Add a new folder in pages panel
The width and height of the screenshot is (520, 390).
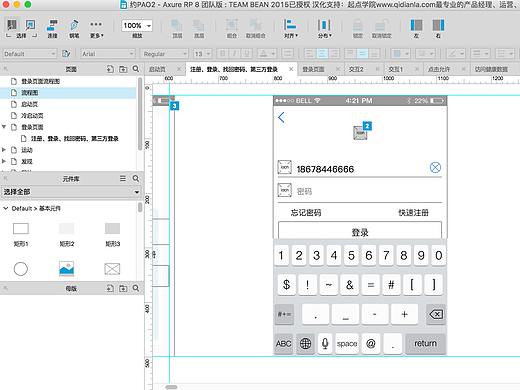tap(123, 69)
